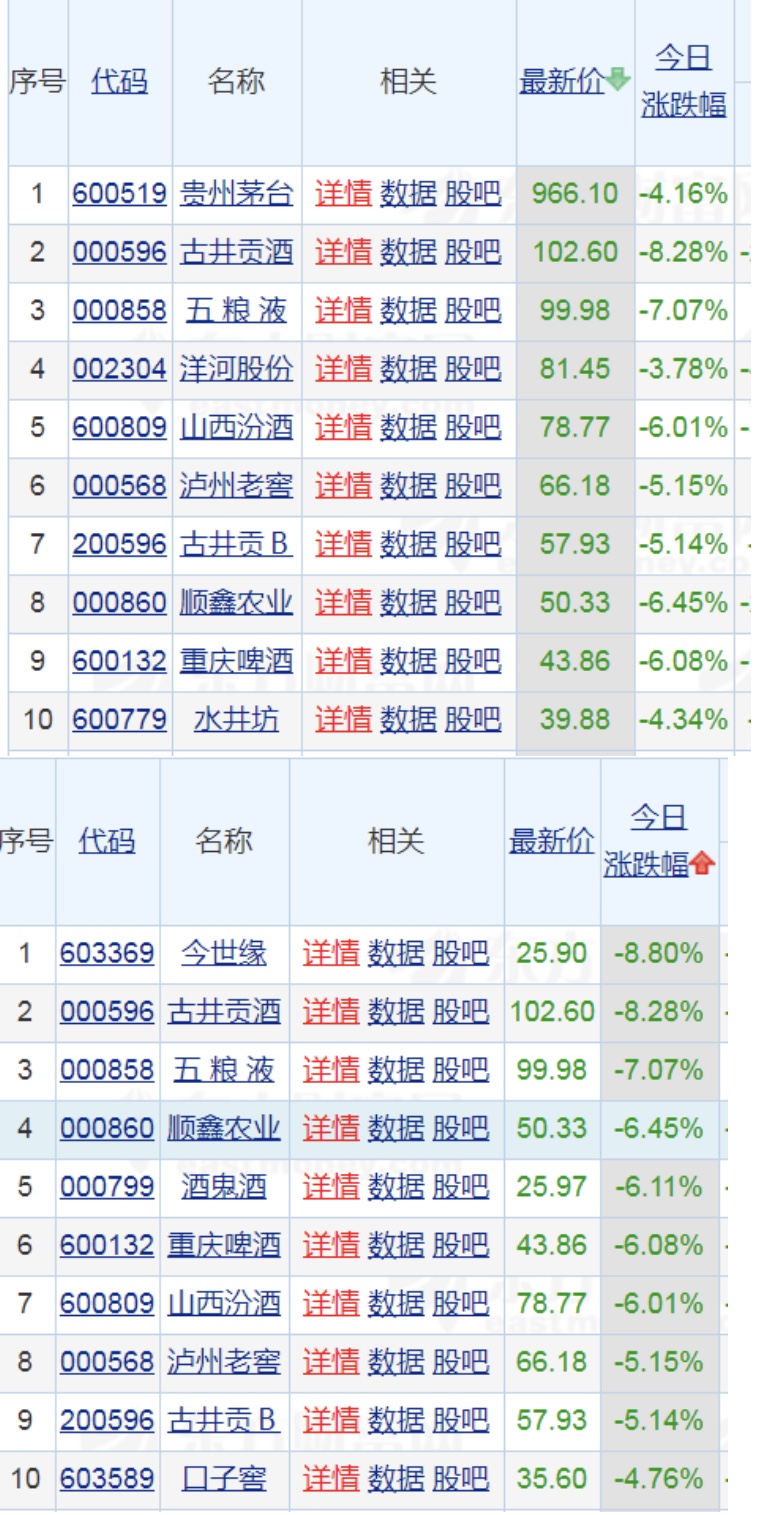
Task: Sort by 代码 in the table listing 今世缘 first
Action: [x=107, y=841]
